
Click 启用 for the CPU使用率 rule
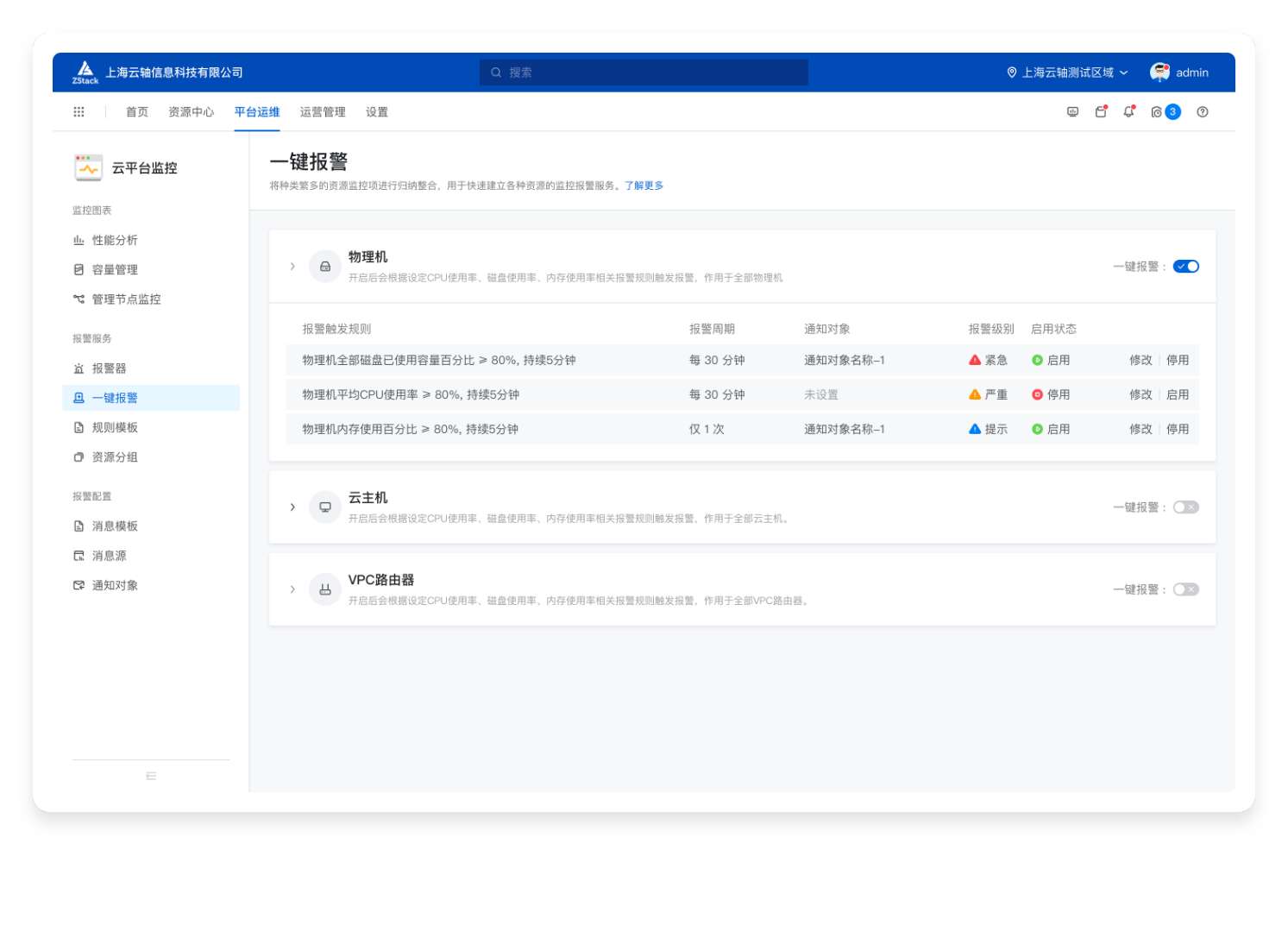coord(1177,394)
